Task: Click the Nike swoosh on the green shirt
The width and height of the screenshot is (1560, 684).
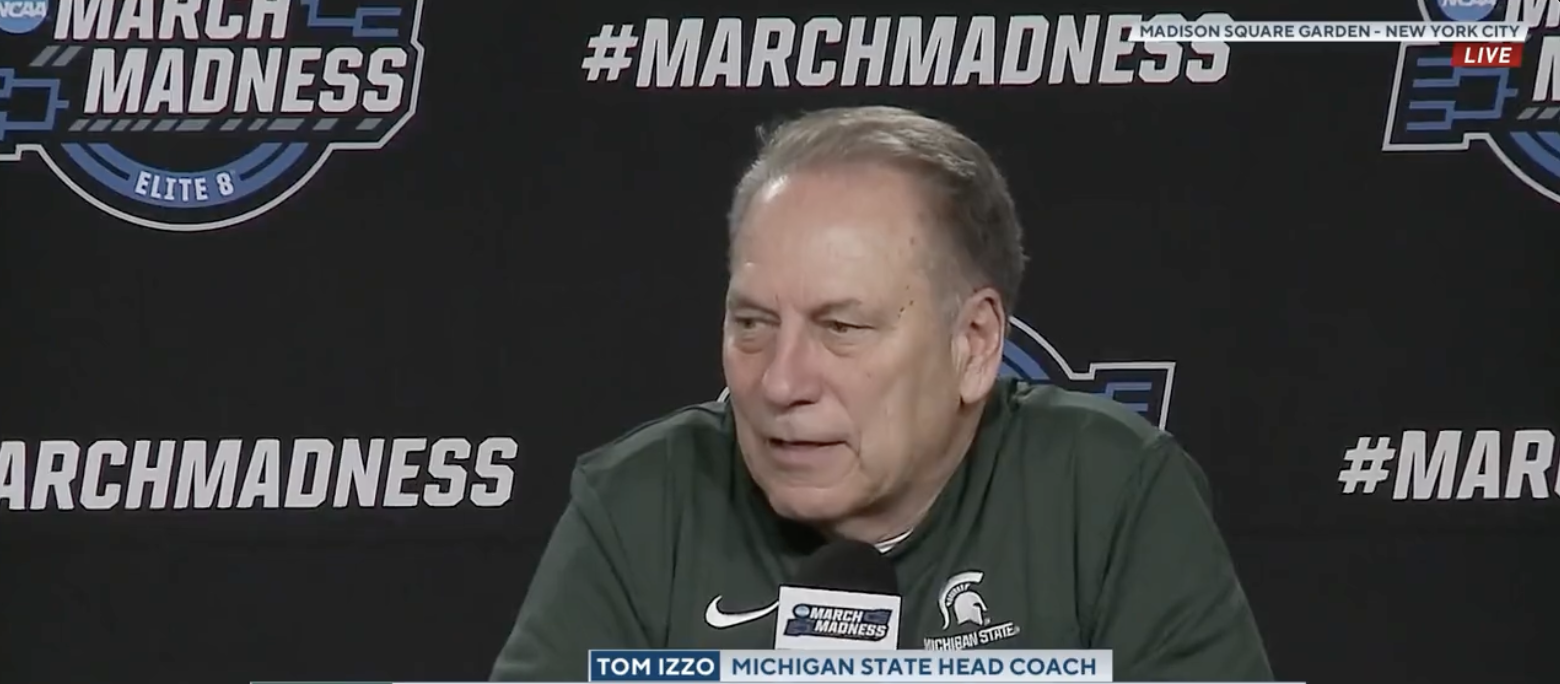Action: click(739, 611)
